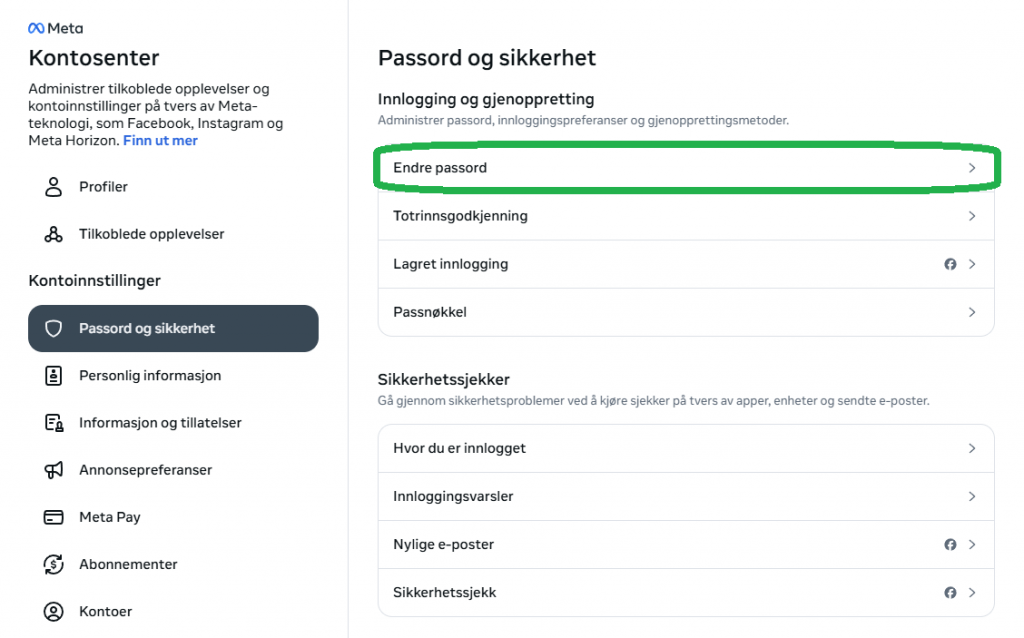The image size is (1024, 638).
Task: Expand Totrinnsgodkjenning with the right arrow
Action: click(972, 216)
